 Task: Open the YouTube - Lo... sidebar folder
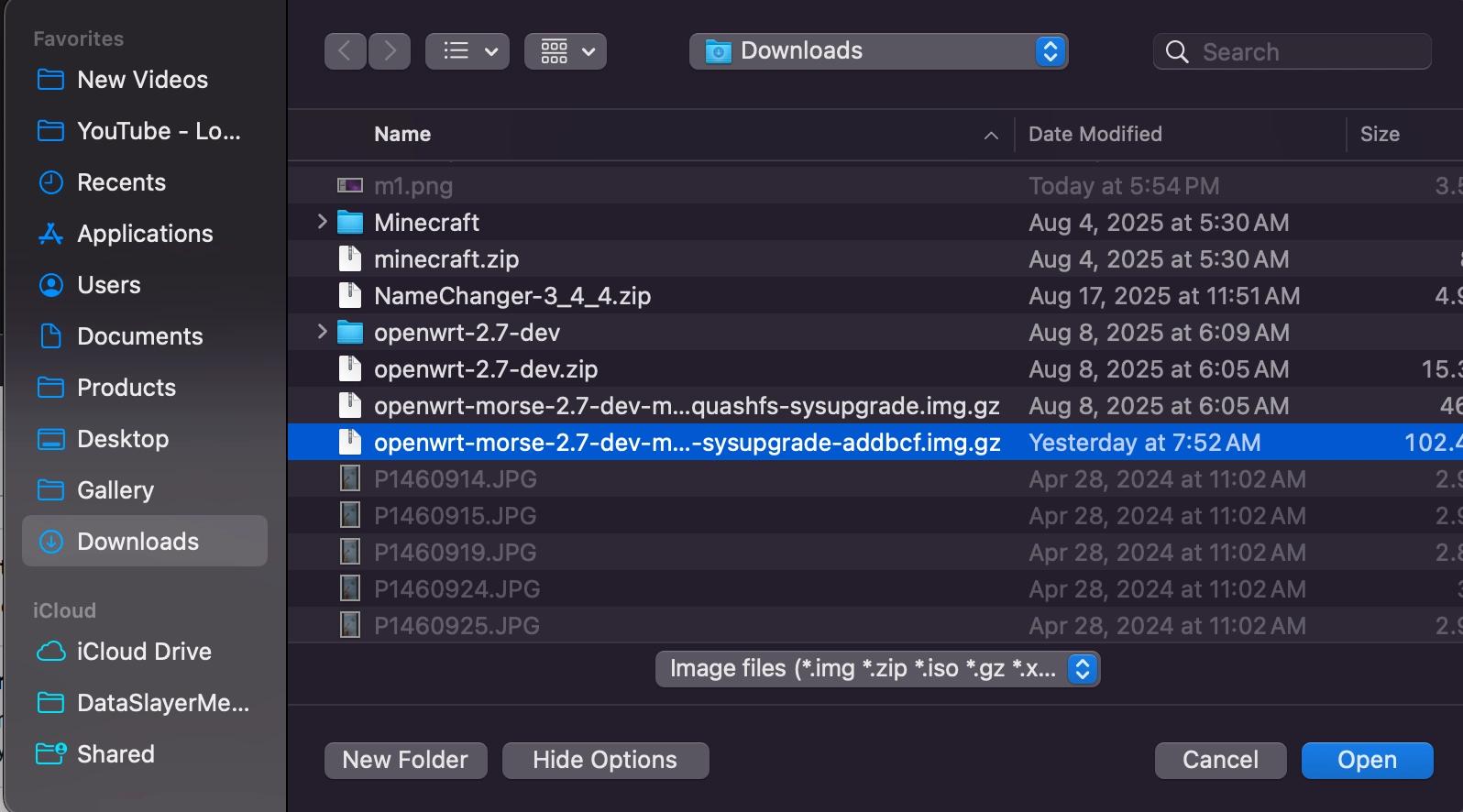[x=145, y=131]
